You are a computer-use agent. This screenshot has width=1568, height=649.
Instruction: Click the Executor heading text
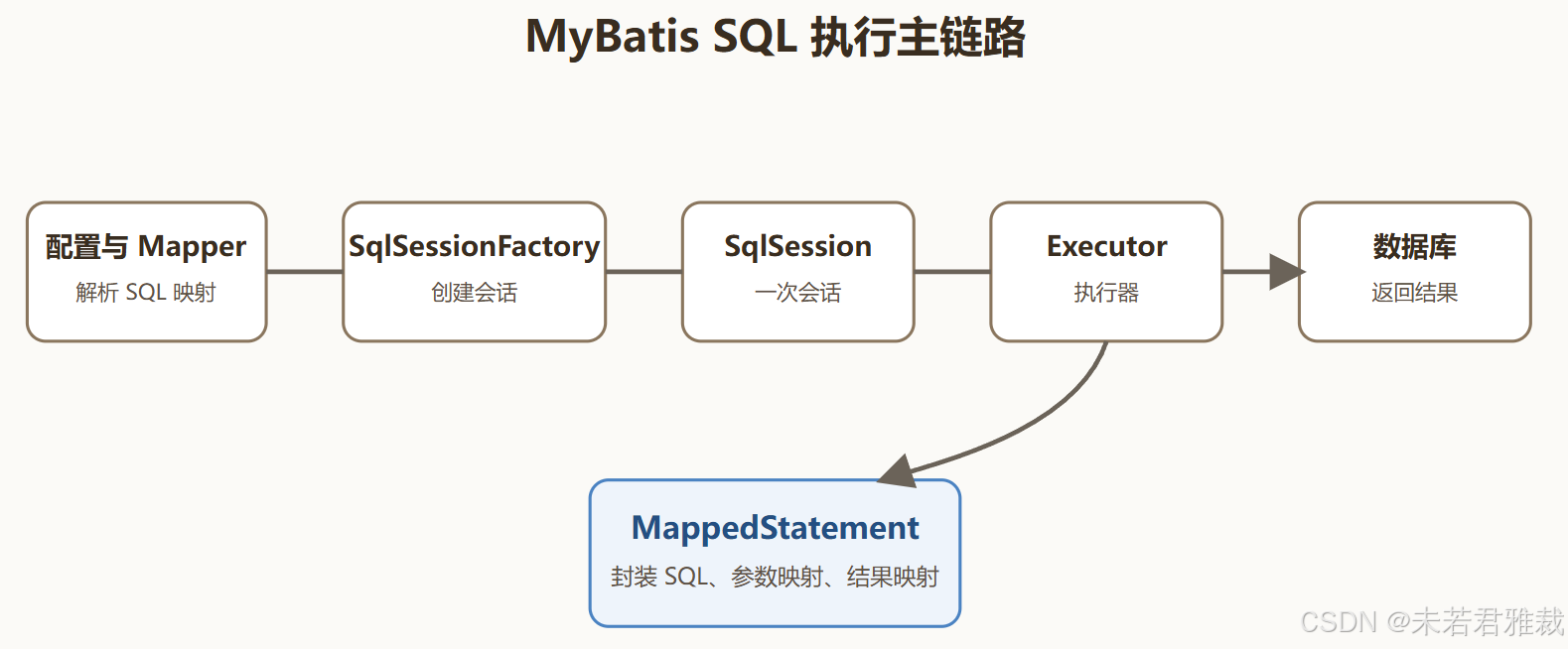coord(1107,246)
